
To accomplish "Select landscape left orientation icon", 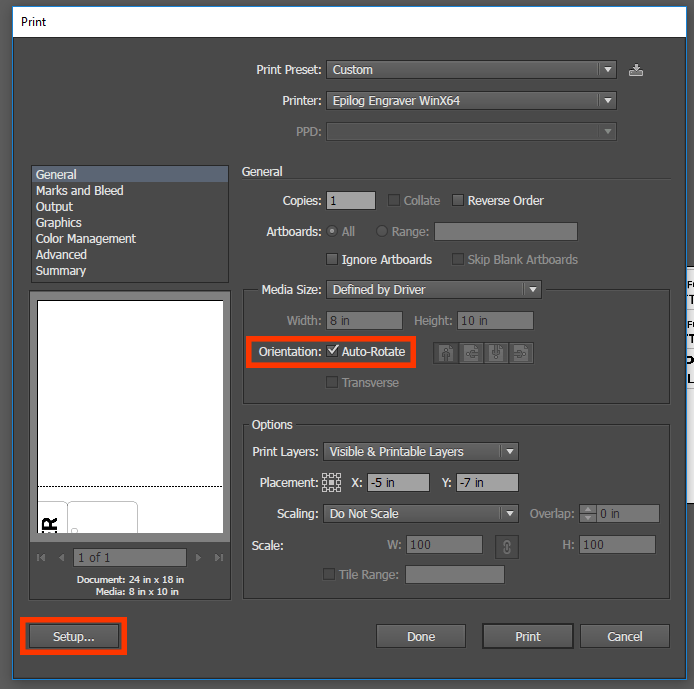I will tap(470, 353).
